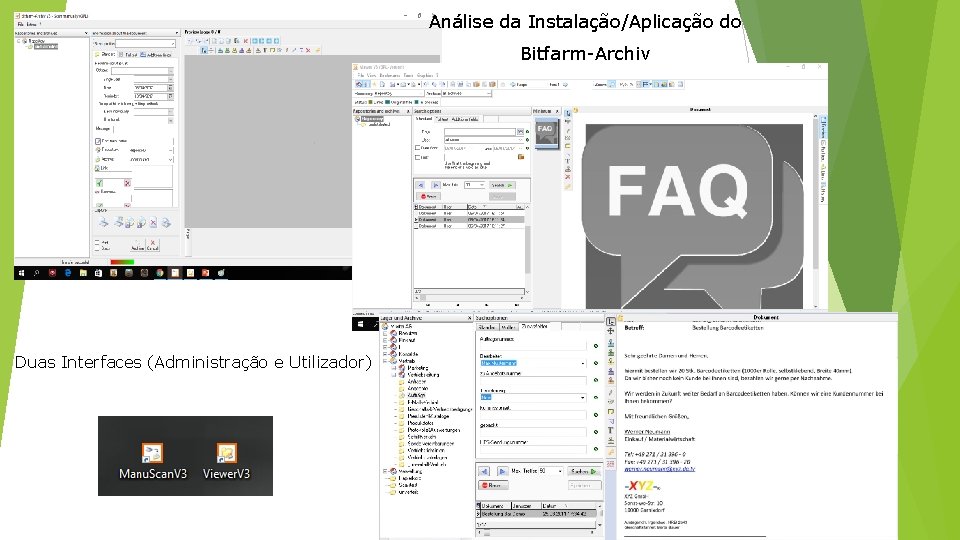Click Search button in Viewer search panel
Image resolution: width=960 pixels, height=540 pixels.
pos(502,185)
